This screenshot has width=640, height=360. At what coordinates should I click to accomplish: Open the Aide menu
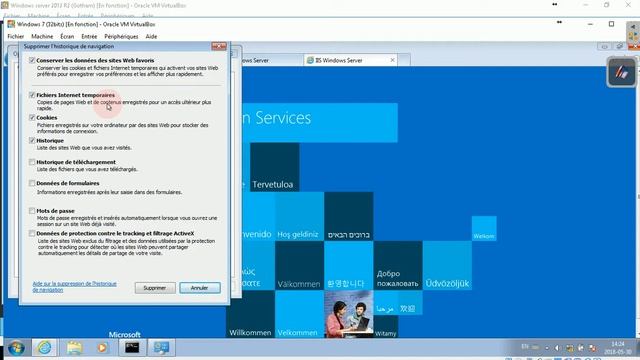pos(151,36)
